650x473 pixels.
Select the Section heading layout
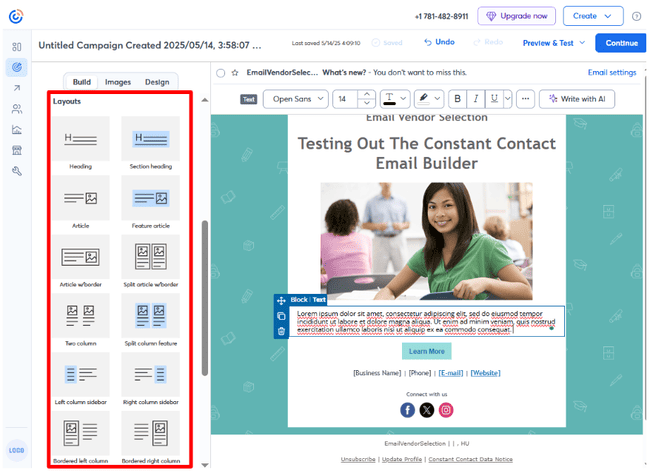(x=150, y=143)
